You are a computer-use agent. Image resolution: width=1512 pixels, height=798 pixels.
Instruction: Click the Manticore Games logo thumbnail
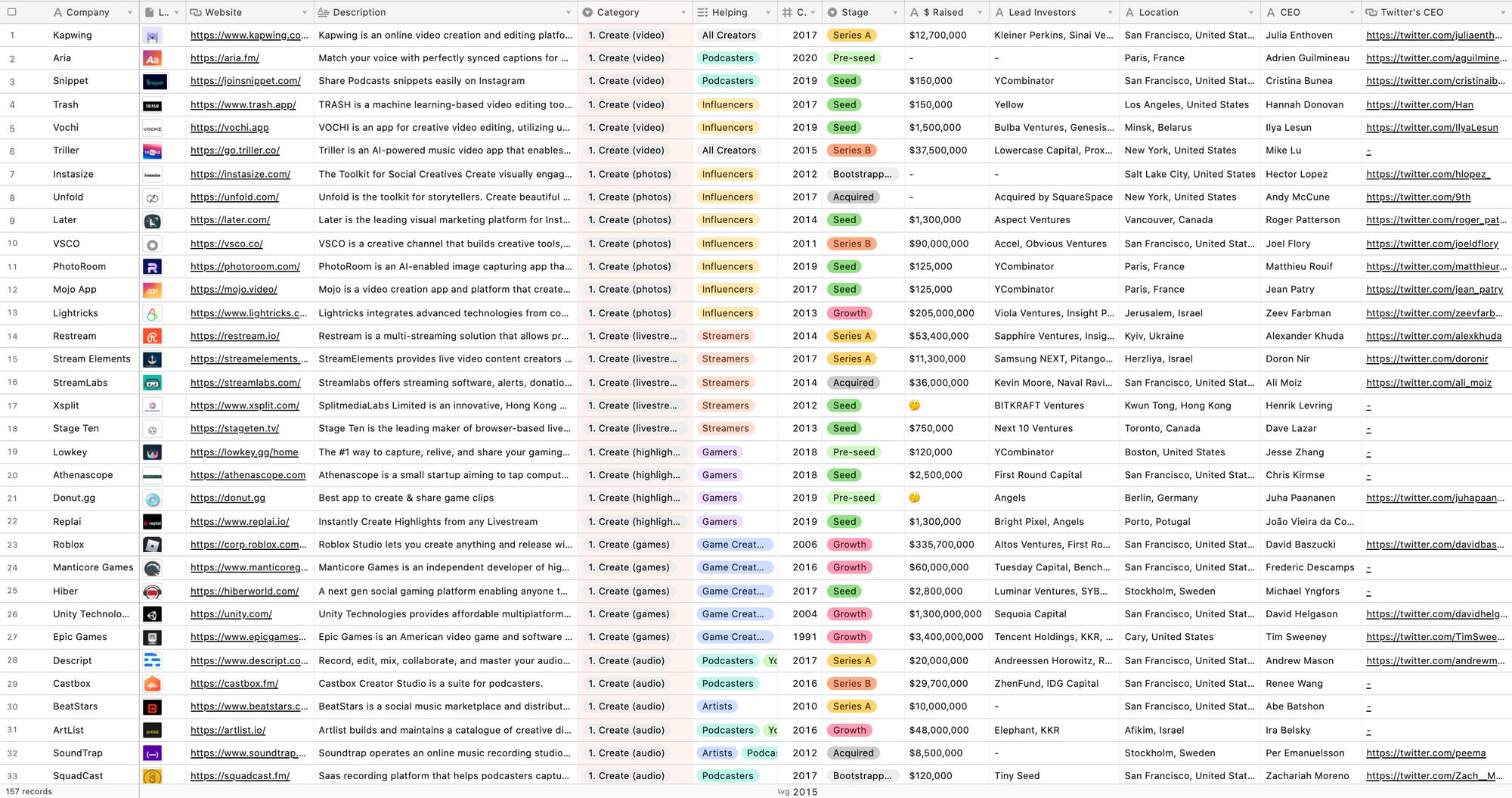click(153, 569)
